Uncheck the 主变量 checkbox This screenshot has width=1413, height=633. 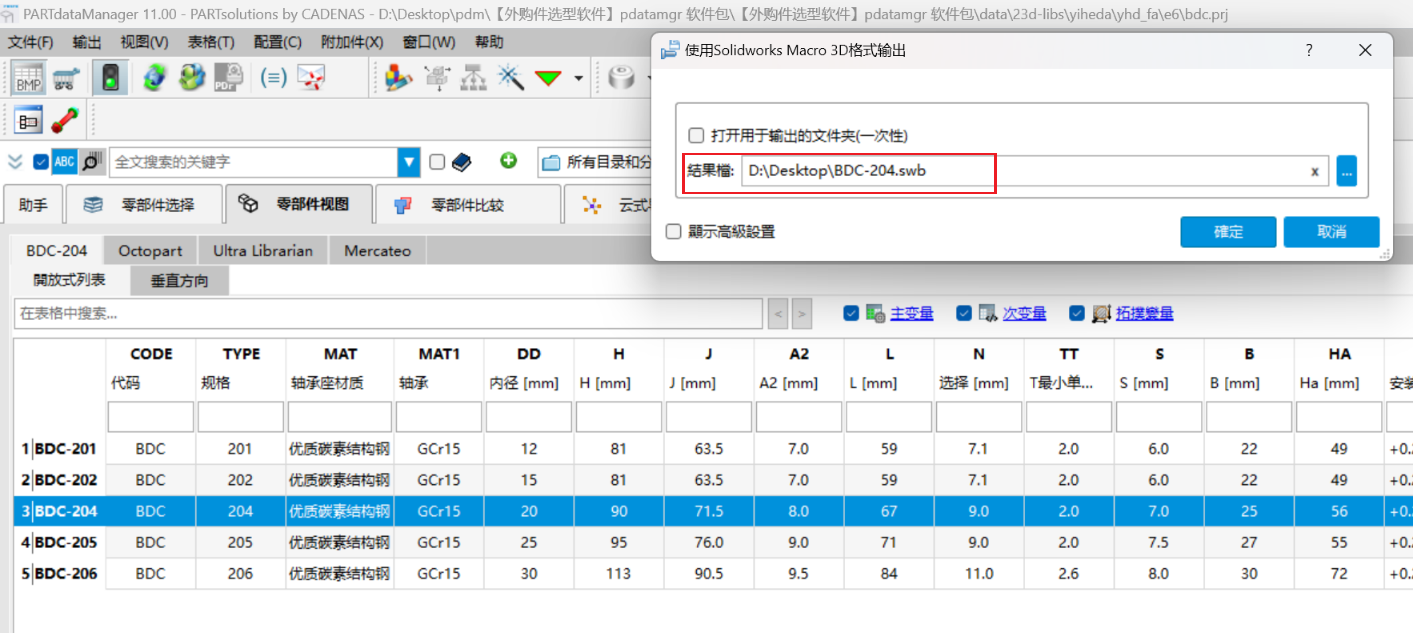tap(851, 313)
